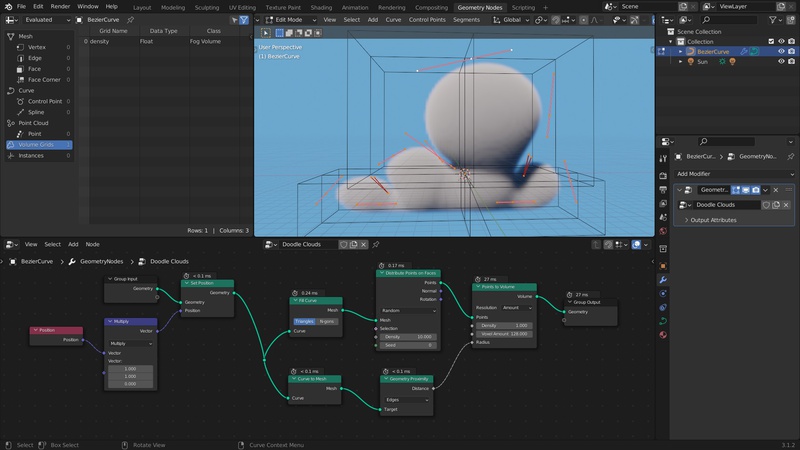
Task: Hide the Sun object in viewport
Action: tap(780, 62)
